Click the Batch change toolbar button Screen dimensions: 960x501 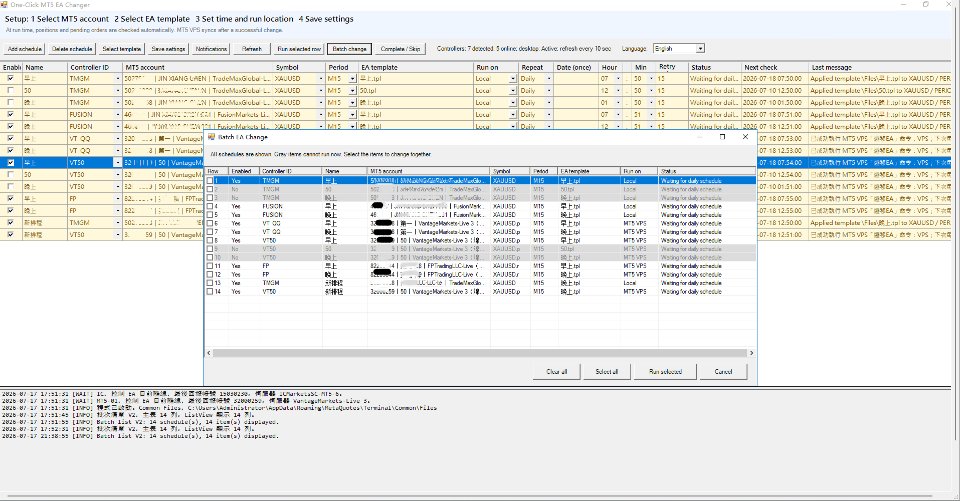click(x=350, y=49)
